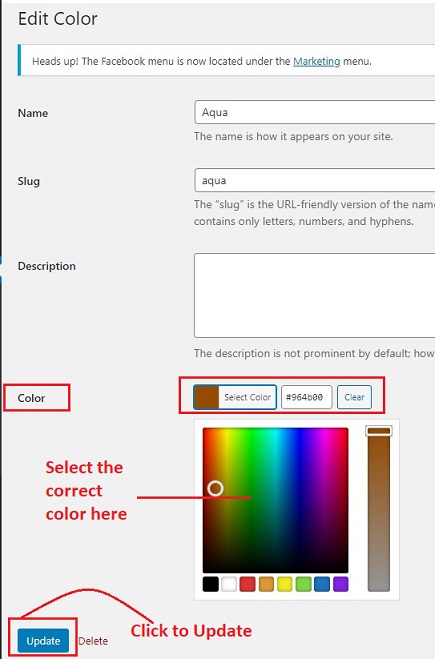Click the vertical brown saturation slider handle
Screen dimensions: 435x660
coord(379,431)
